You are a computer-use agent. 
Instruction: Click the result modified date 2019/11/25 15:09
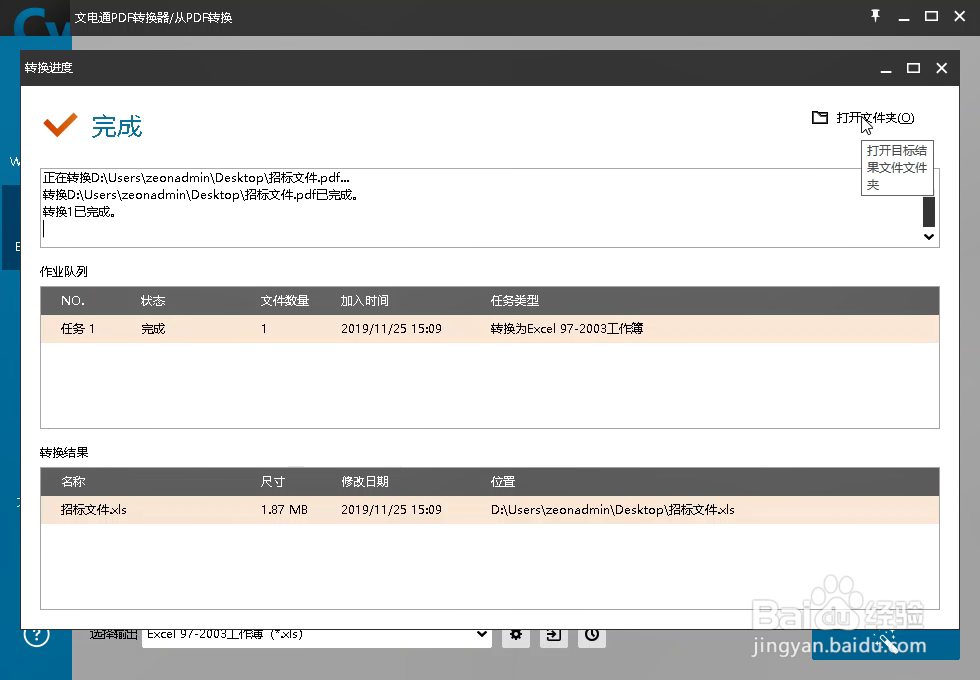(391, 509)
